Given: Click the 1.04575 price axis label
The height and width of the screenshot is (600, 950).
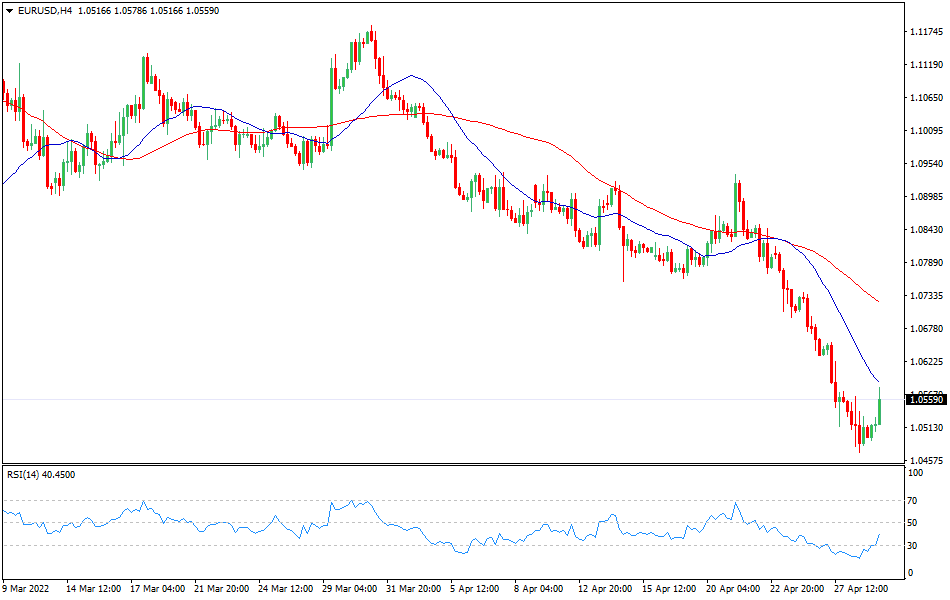Looking at the screenshot, I should pos(926,461).
